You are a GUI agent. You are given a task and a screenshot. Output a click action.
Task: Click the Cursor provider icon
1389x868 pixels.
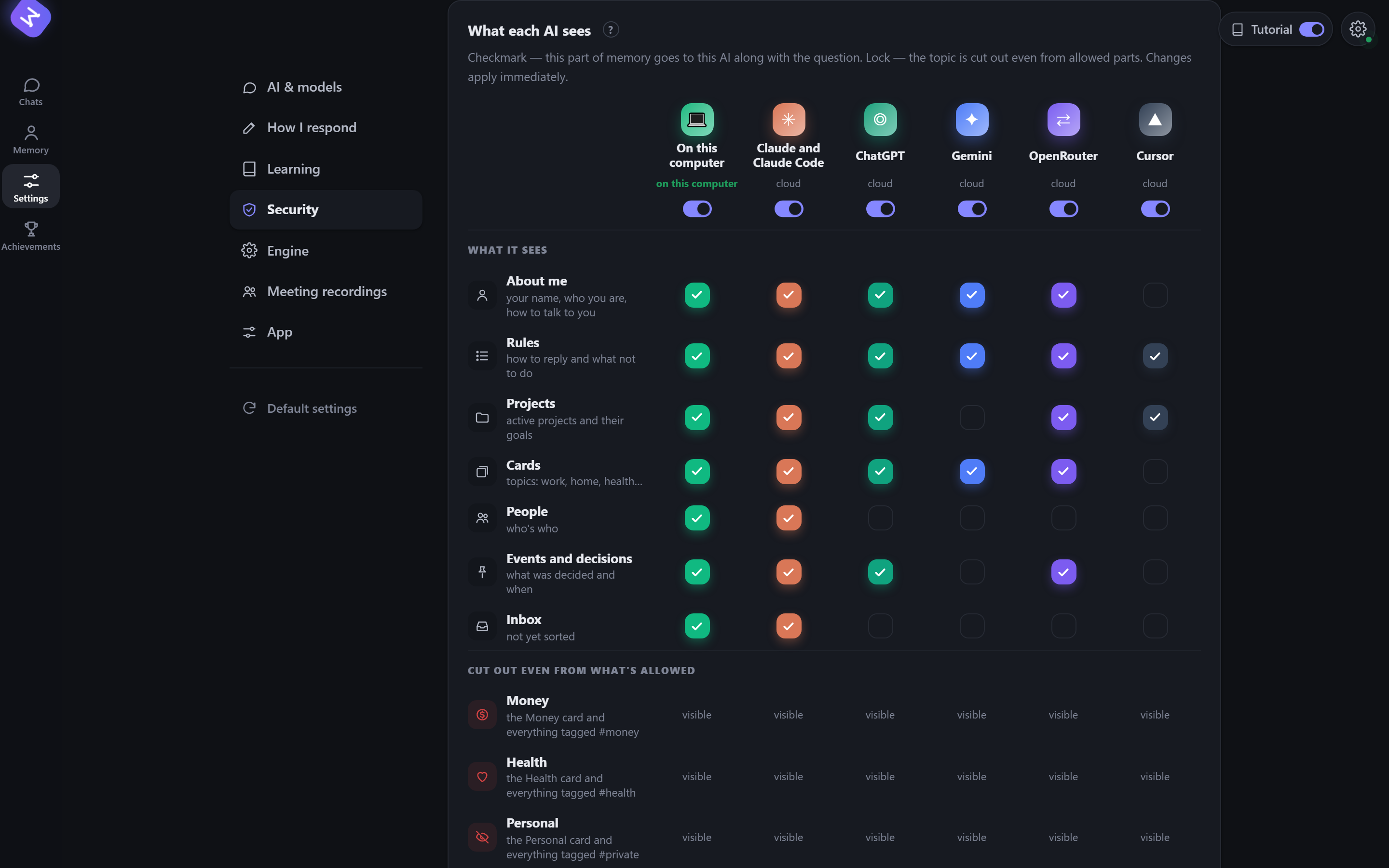tap(1155, 120)
